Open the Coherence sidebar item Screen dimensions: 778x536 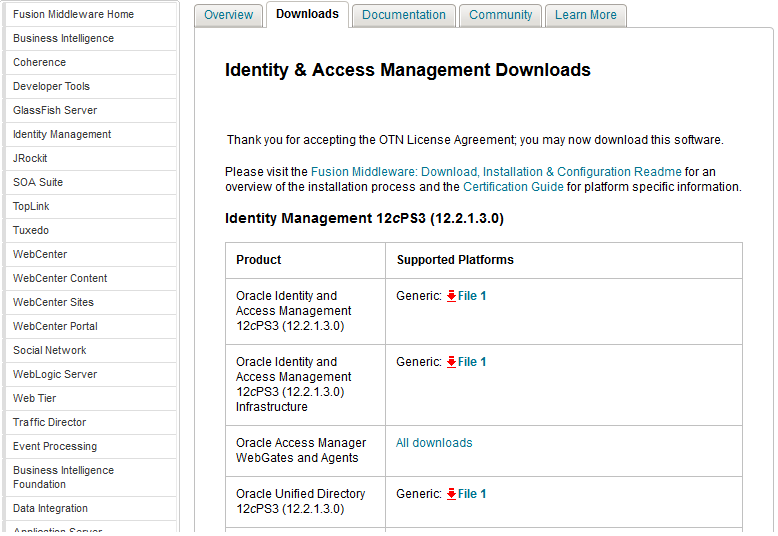(x=39, y=62)
